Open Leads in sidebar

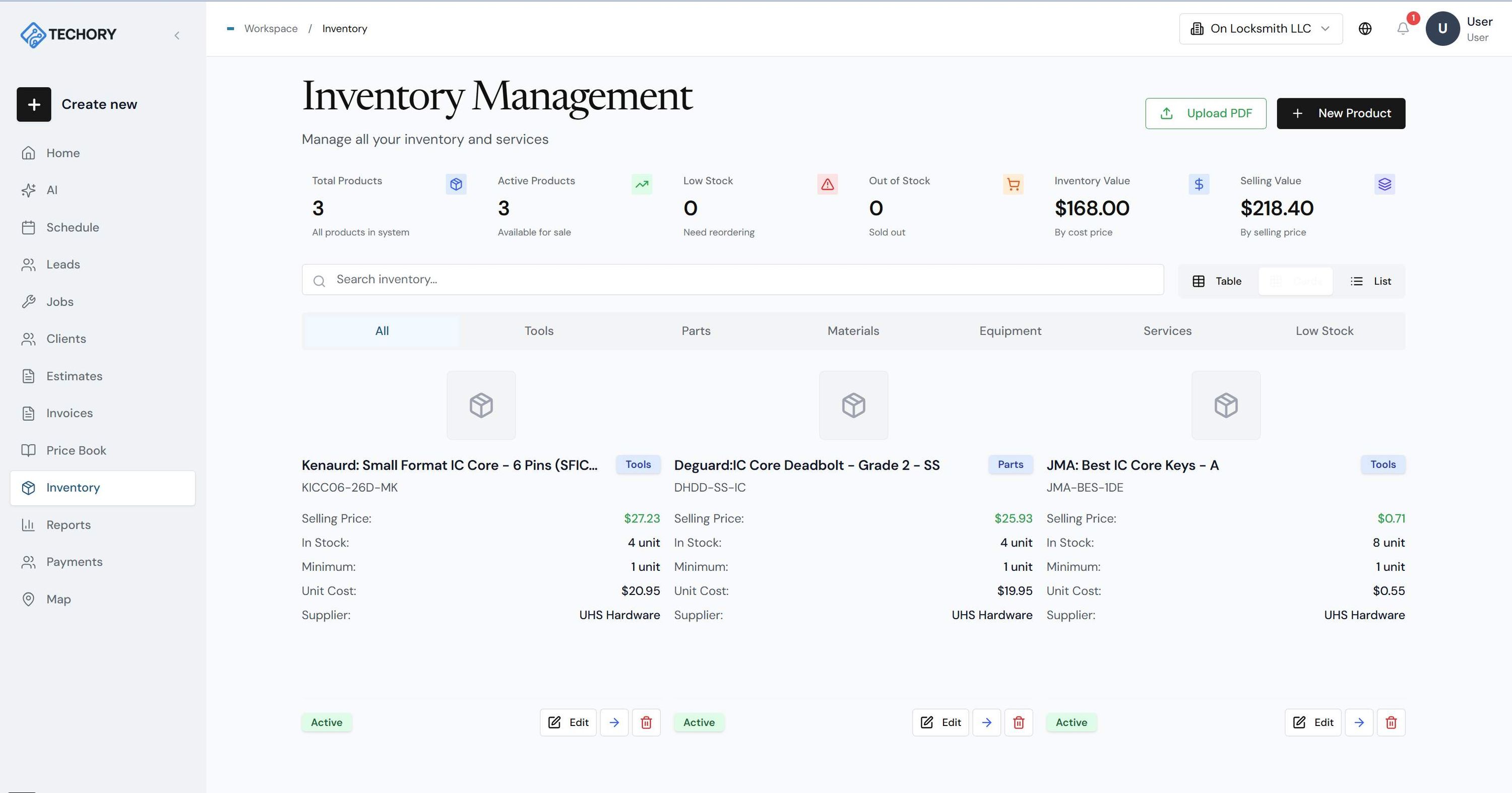click(x=103, y=265)
